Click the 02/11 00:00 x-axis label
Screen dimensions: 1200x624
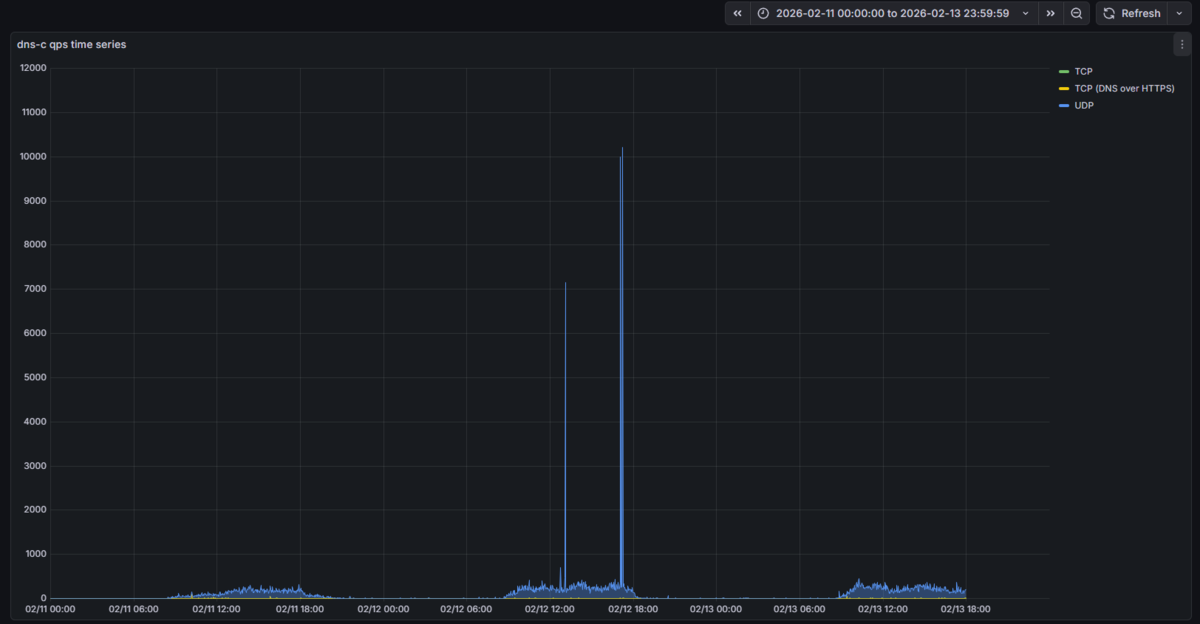click(x=50, y=608)
